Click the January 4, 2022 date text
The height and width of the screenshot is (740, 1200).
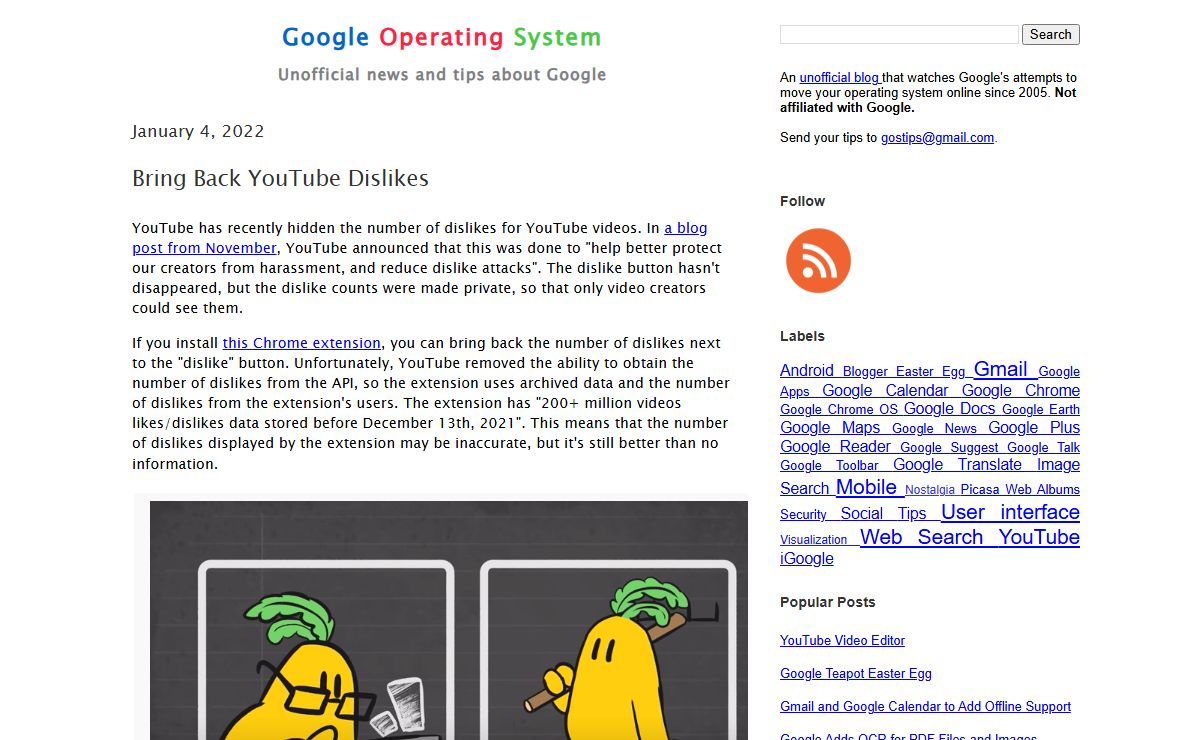[198, 131]
